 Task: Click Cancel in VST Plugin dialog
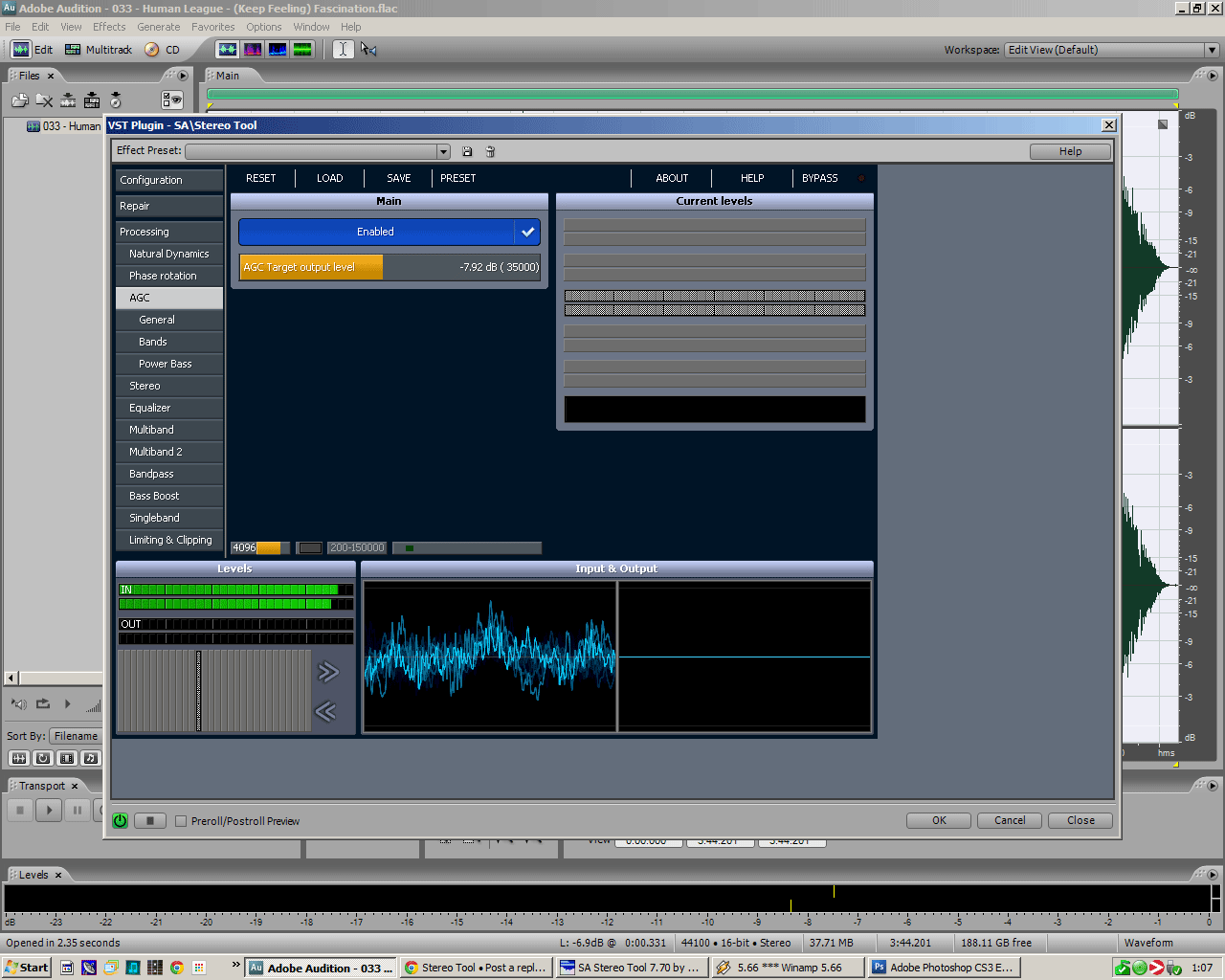click(x=1010, y=820)
